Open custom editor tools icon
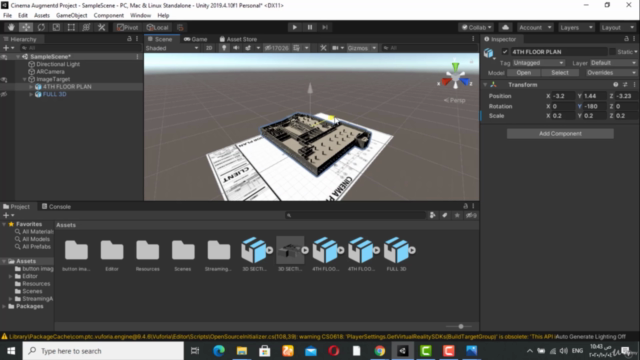 [101, 27]
